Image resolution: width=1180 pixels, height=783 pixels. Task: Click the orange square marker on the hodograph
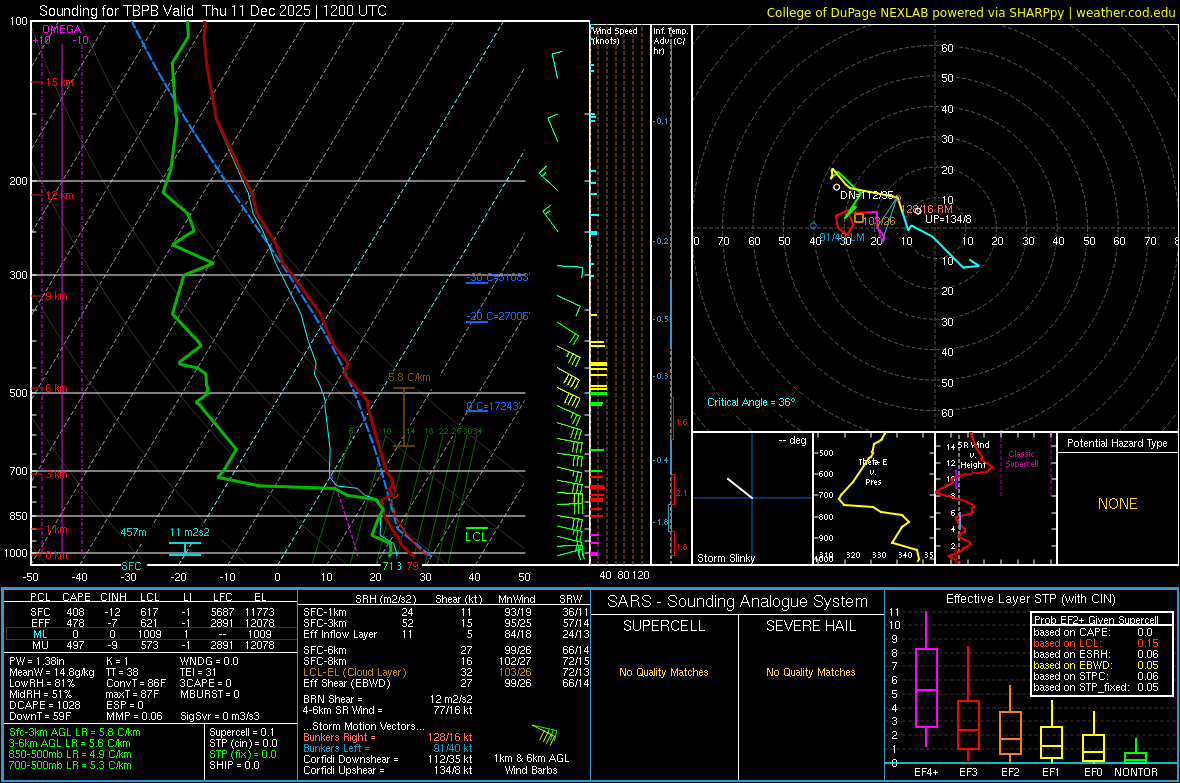coord(859,218)
